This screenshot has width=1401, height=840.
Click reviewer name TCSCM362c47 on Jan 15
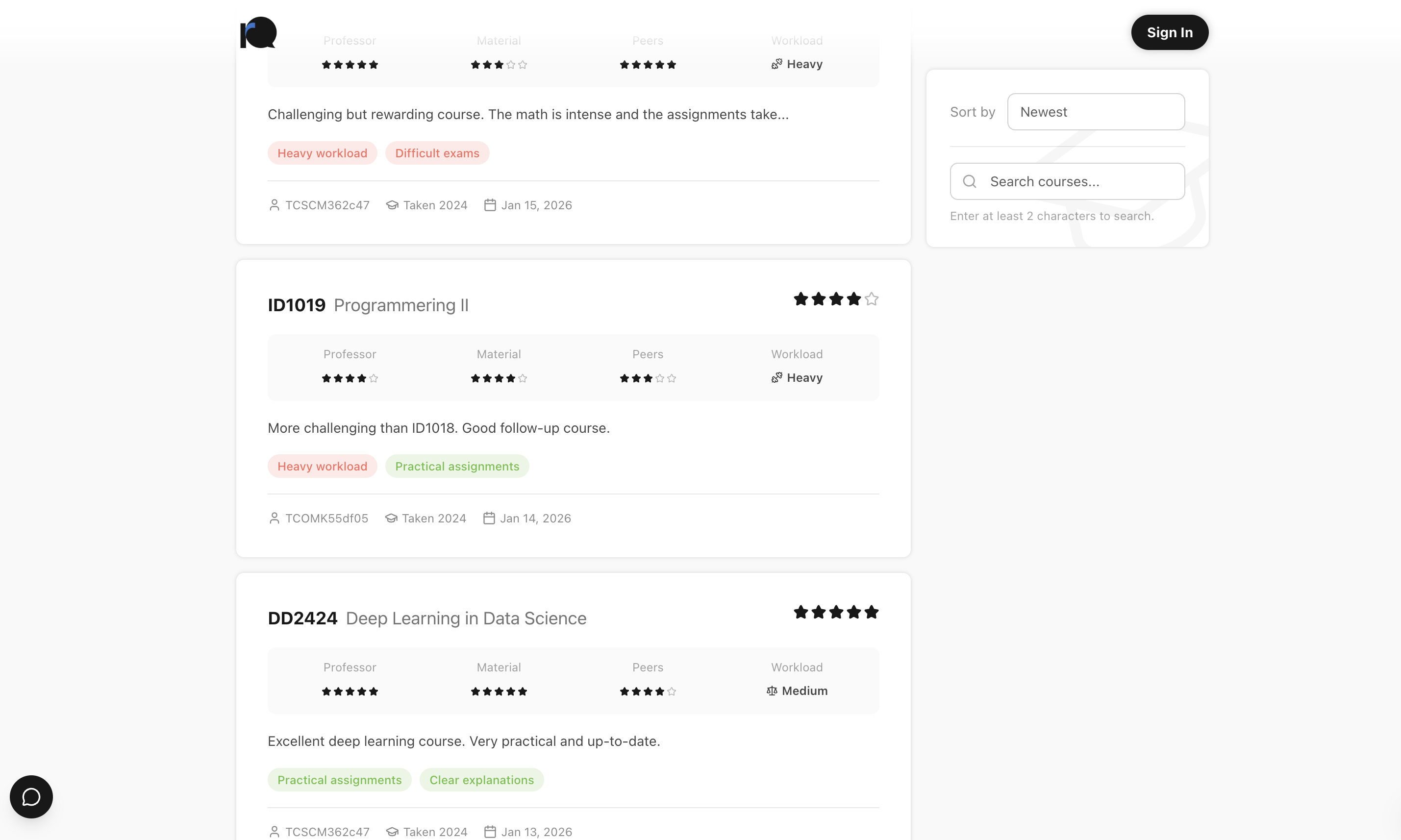(x=327, y=205)
